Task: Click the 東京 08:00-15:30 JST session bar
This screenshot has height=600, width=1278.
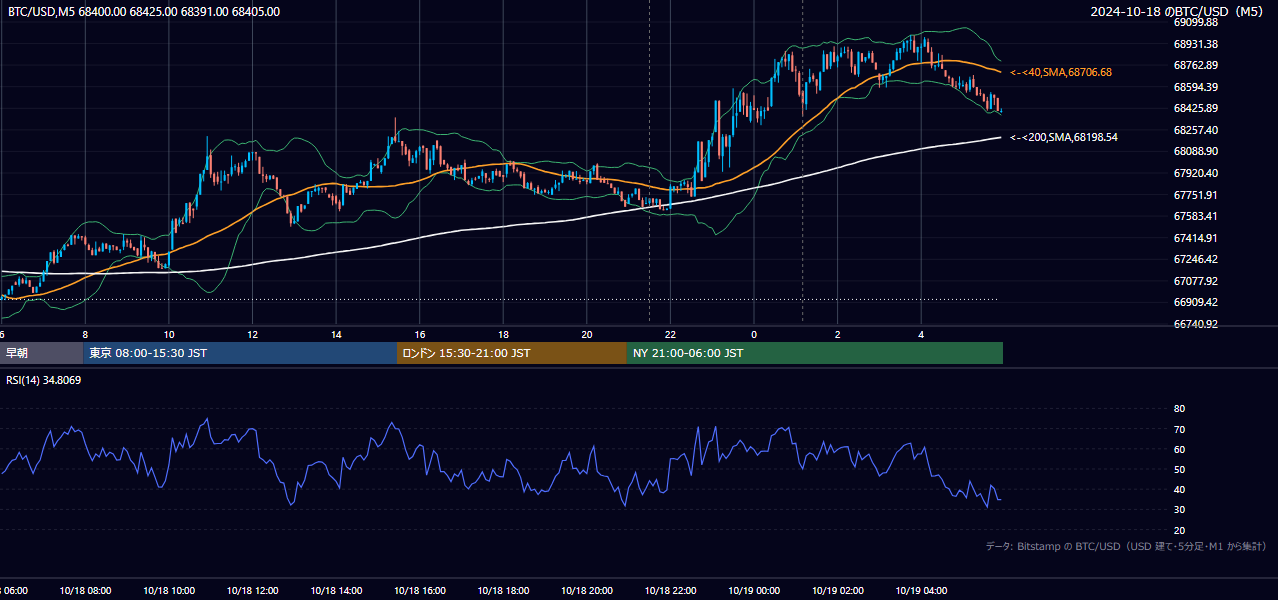Action: click(240, 353)
